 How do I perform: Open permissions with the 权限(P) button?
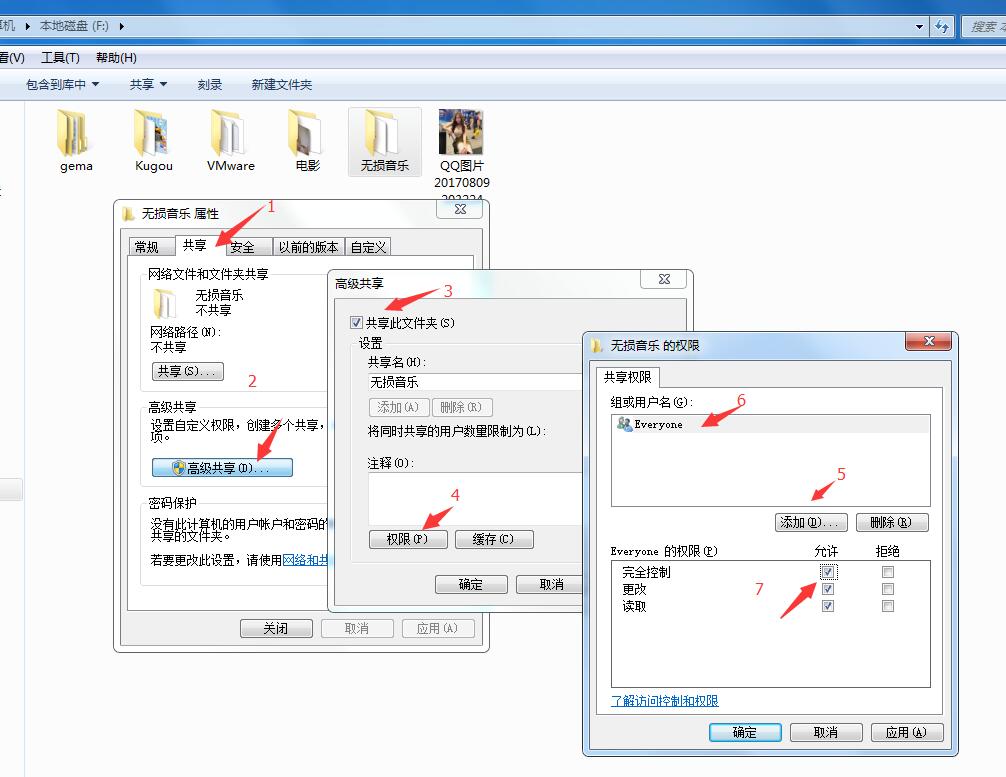click(408, 539)
